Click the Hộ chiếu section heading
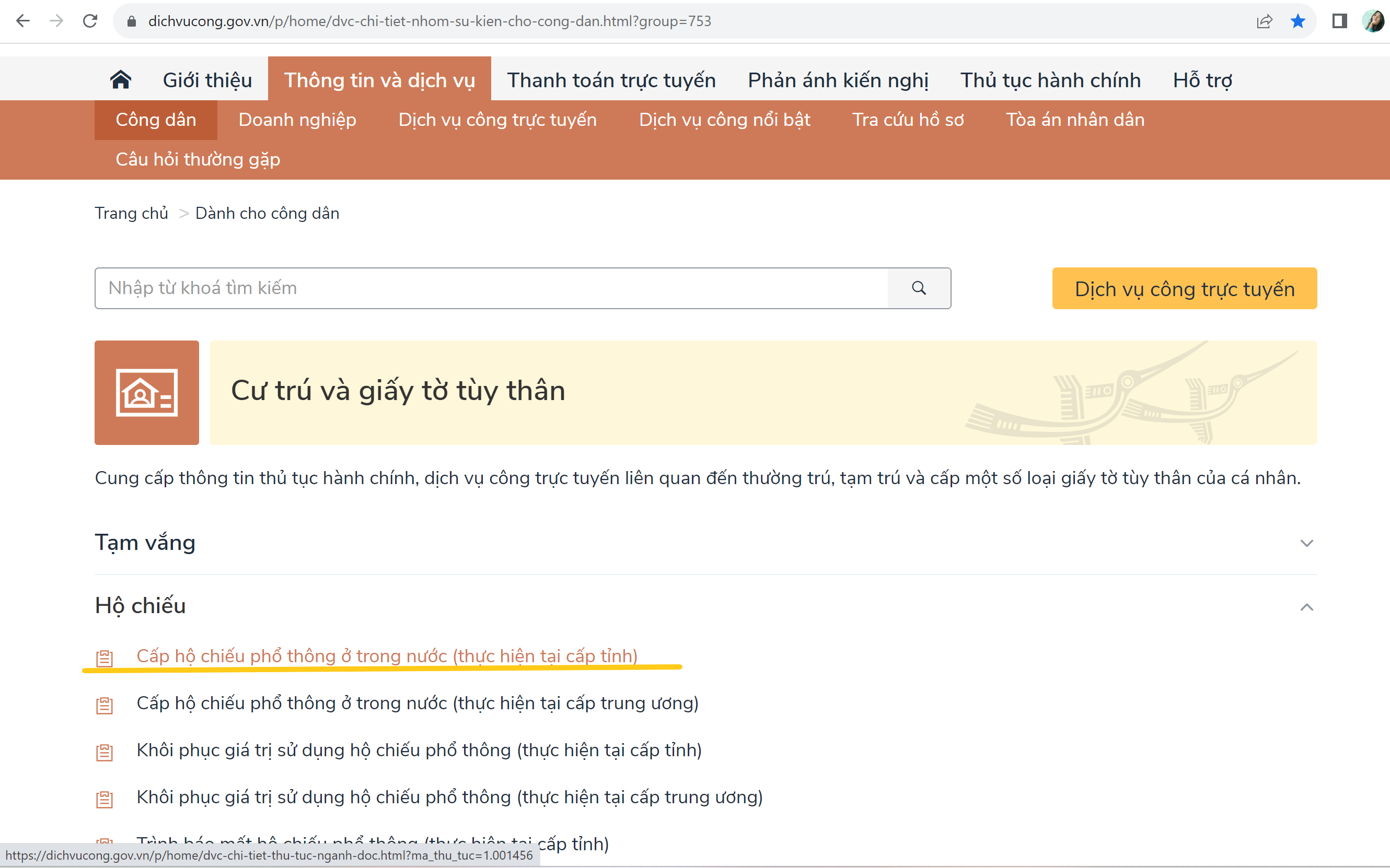 coord(141,606)
